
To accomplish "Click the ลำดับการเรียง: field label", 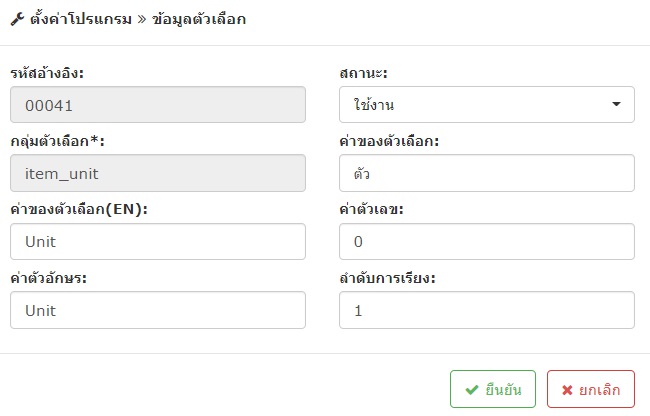I will [x=387, y=278].
